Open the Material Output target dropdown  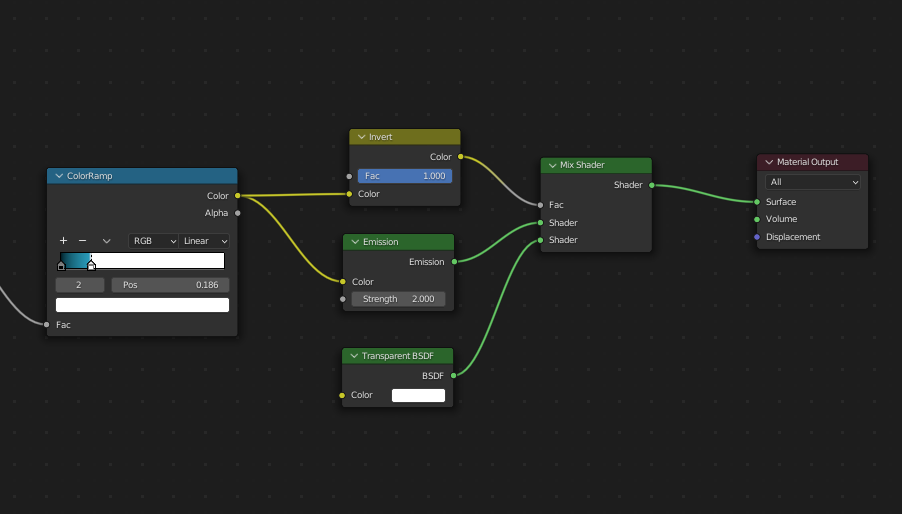tap(814, 182)
